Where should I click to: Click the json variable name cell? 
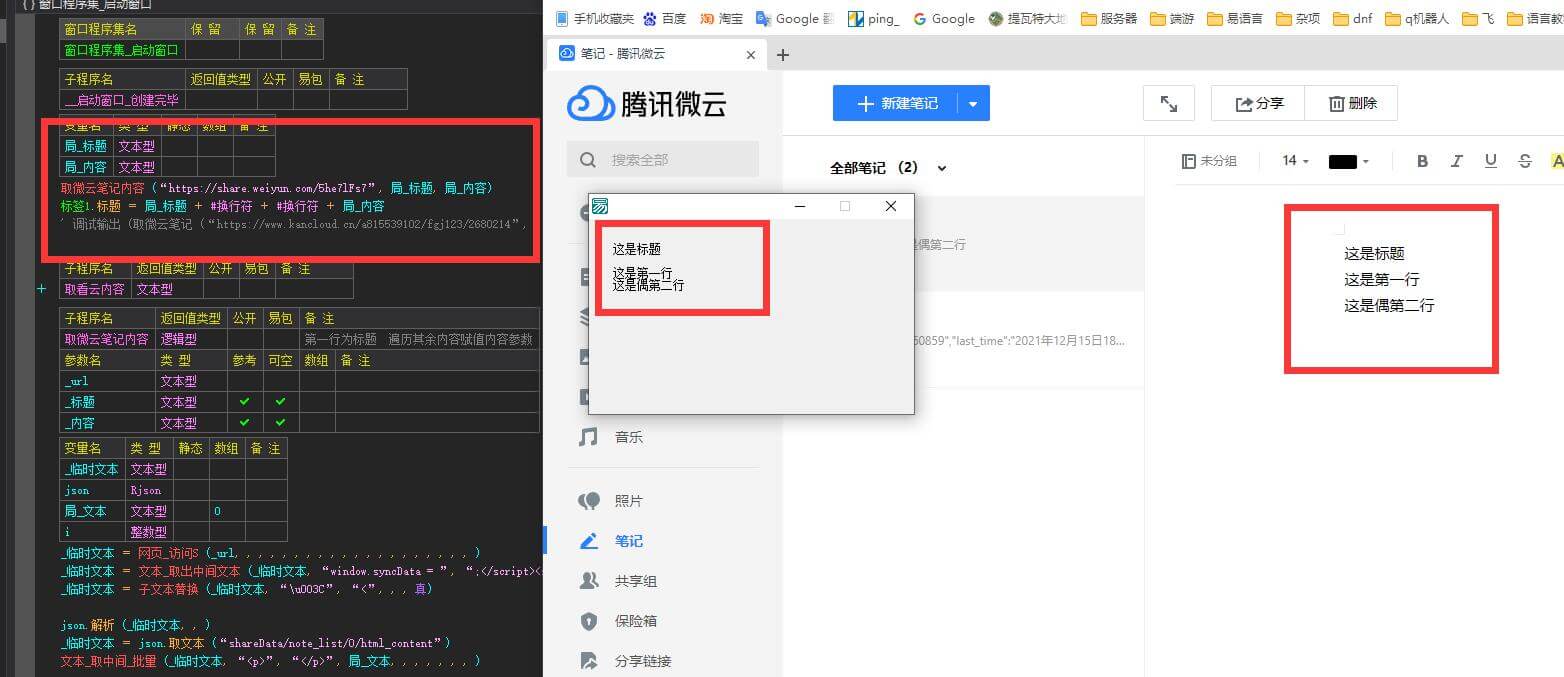[x=93, y=490]
